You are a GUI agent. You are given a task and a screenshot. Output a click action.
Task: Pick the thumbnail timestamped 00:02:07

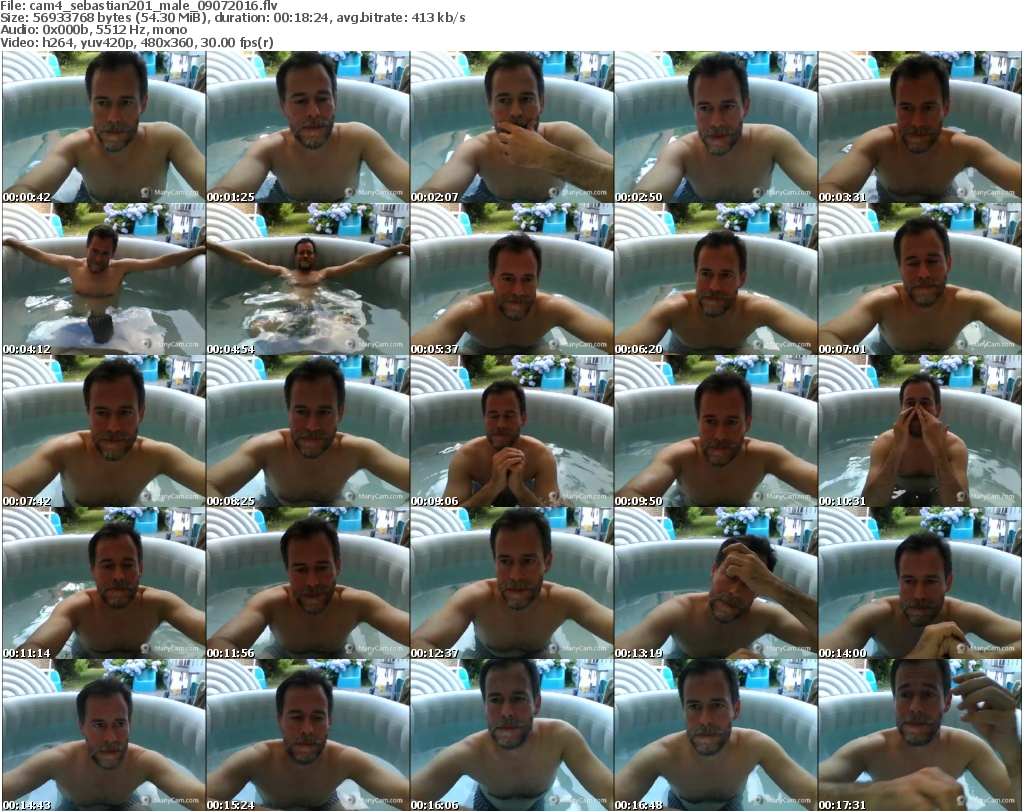511,127
